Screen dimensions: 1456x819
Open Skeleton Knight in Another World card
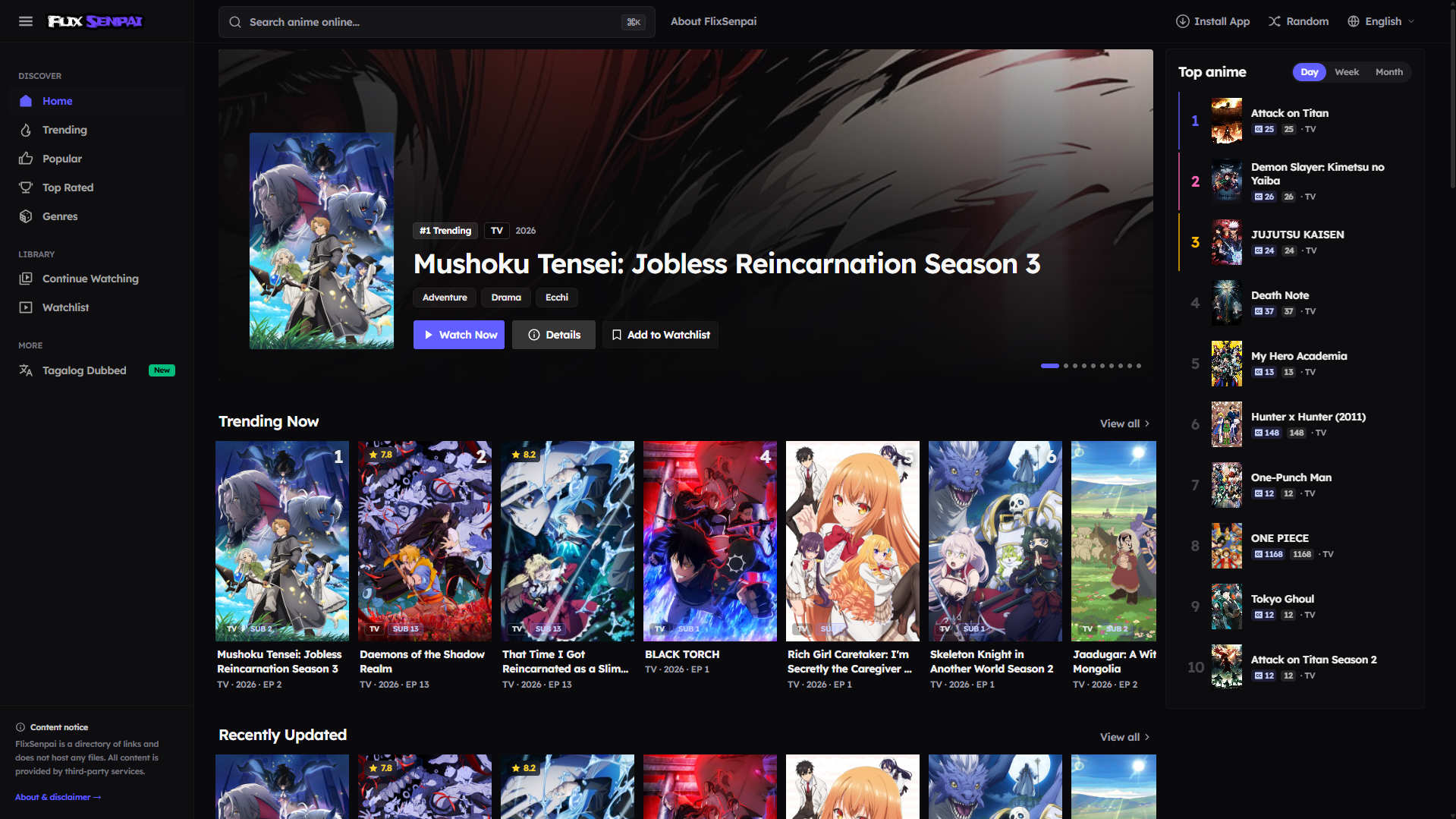point(995,565)
